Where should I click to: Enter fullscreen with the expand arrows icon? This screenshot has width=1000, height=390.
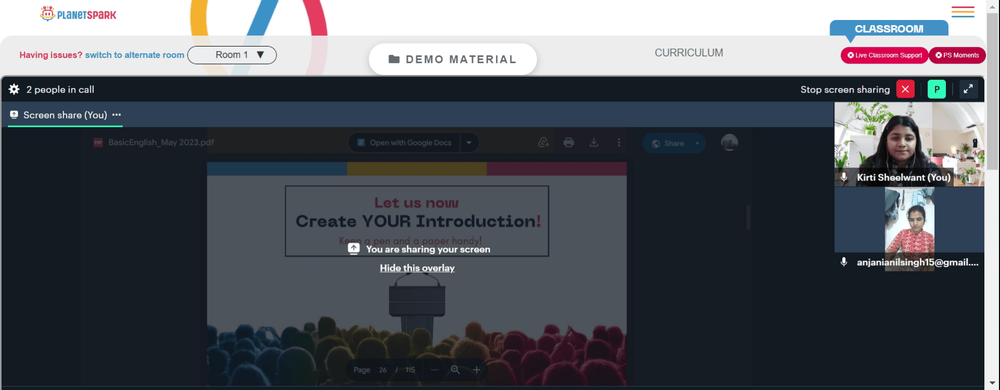pyautogui.click(x=968, y=89)
